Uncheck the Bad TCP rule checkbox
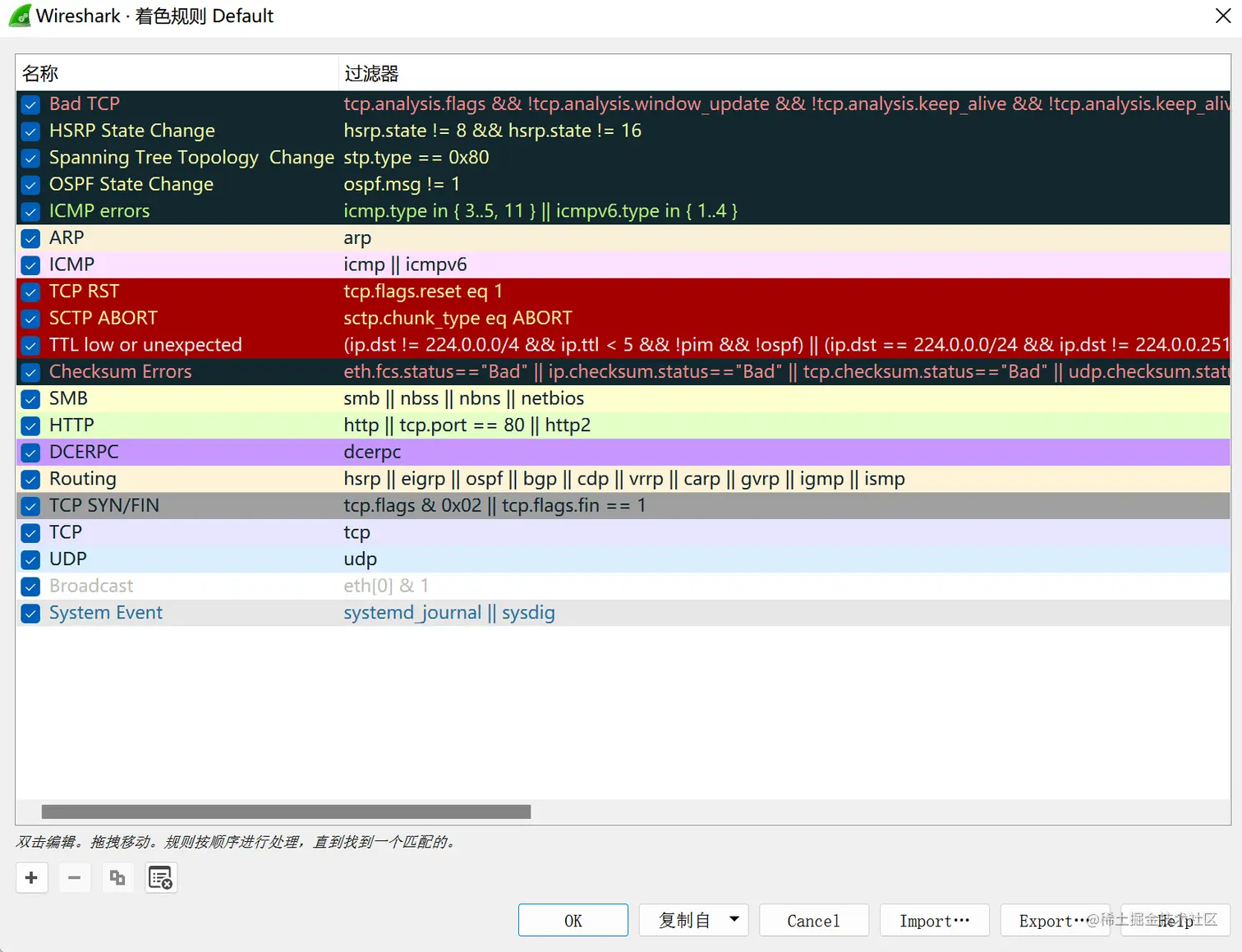 [x=30, y=104]
